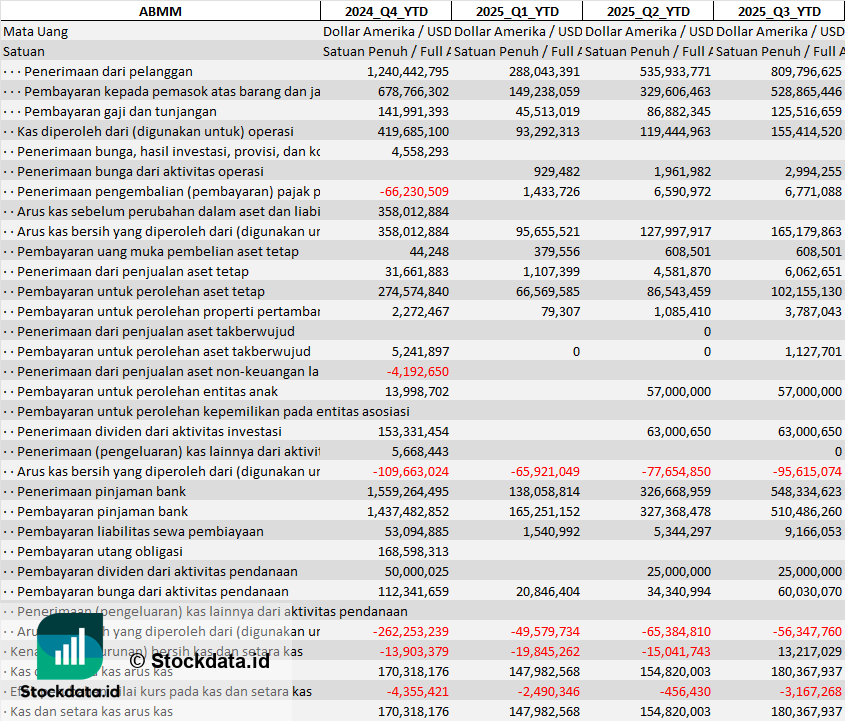Click the 2025_Q2_YTD column header
The image size is (845, 721).
point(648,11)
